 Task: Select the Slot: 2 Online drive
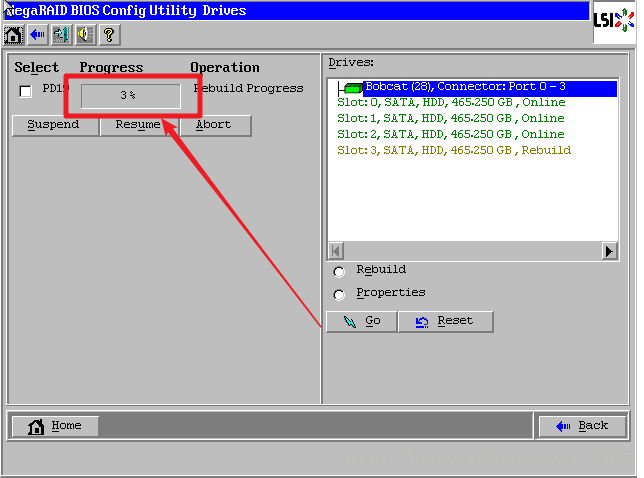pyautogui.click(x=451, y=135)
